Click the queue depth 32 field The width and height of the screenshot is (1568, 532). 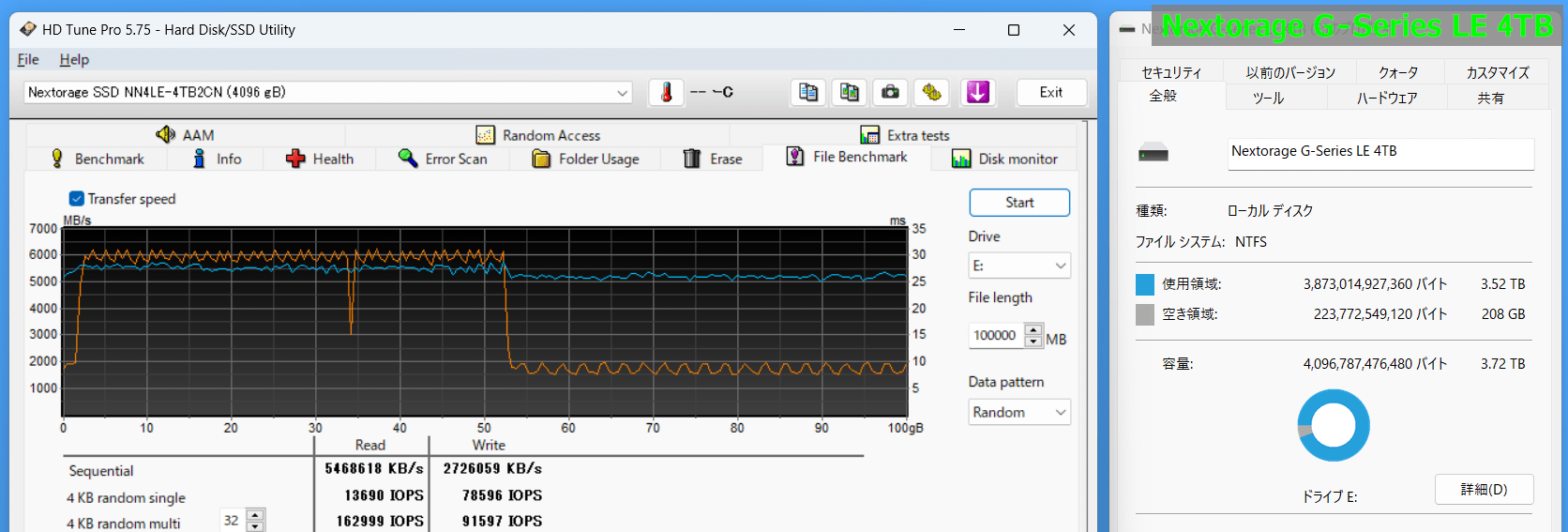233,521
